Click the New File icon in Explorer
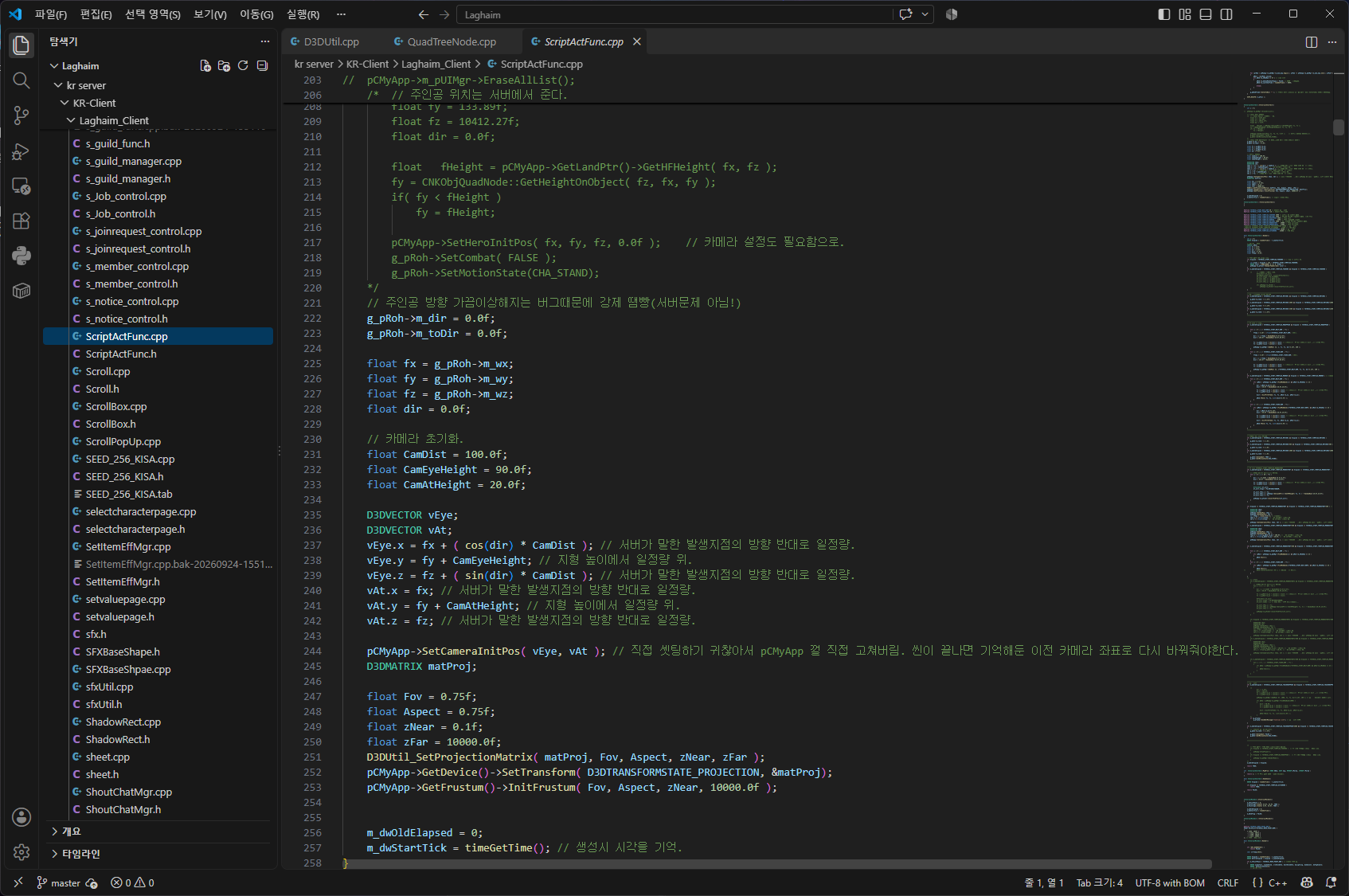The image size is (1349, 896). [x=205, y=66]
